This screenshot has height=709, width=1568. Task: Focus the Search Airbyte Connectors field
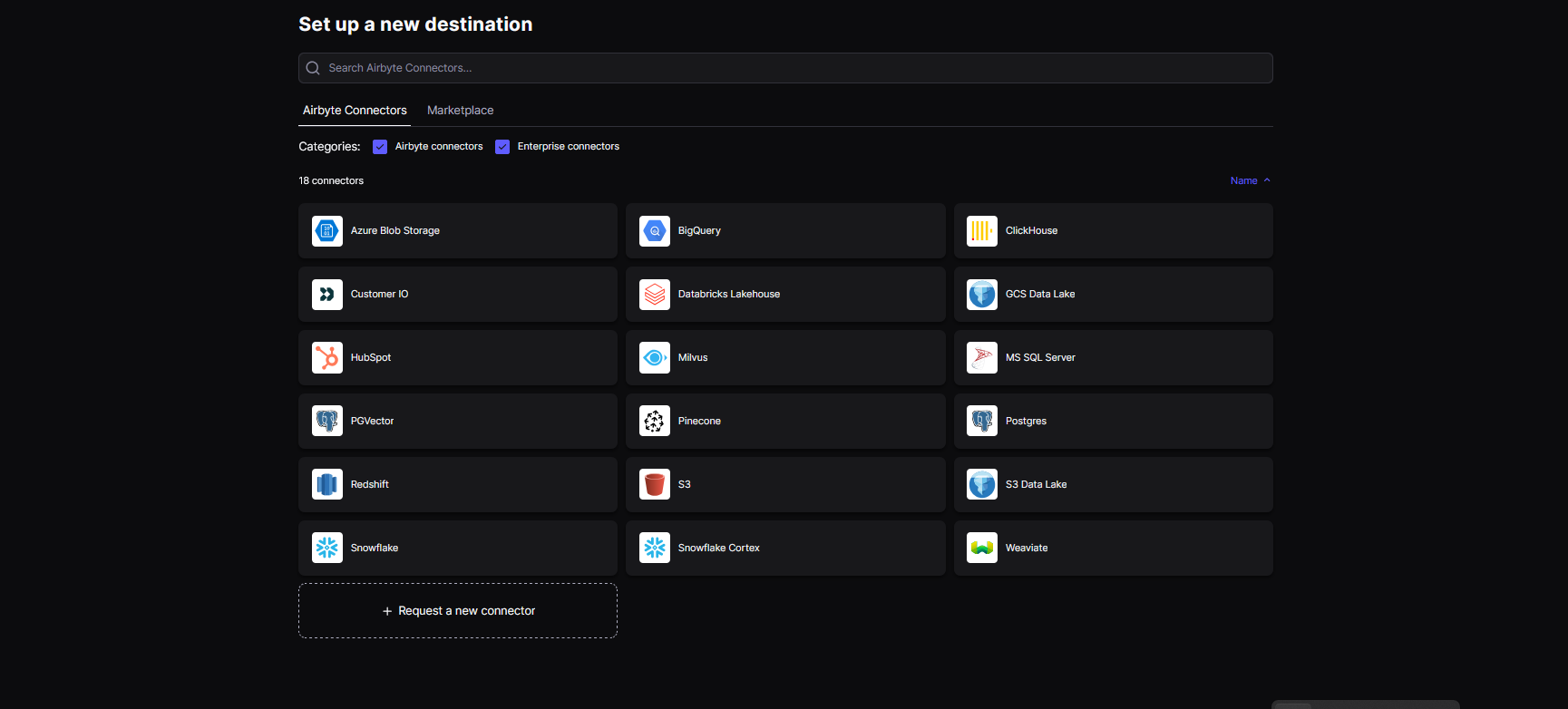click(785, 68)
